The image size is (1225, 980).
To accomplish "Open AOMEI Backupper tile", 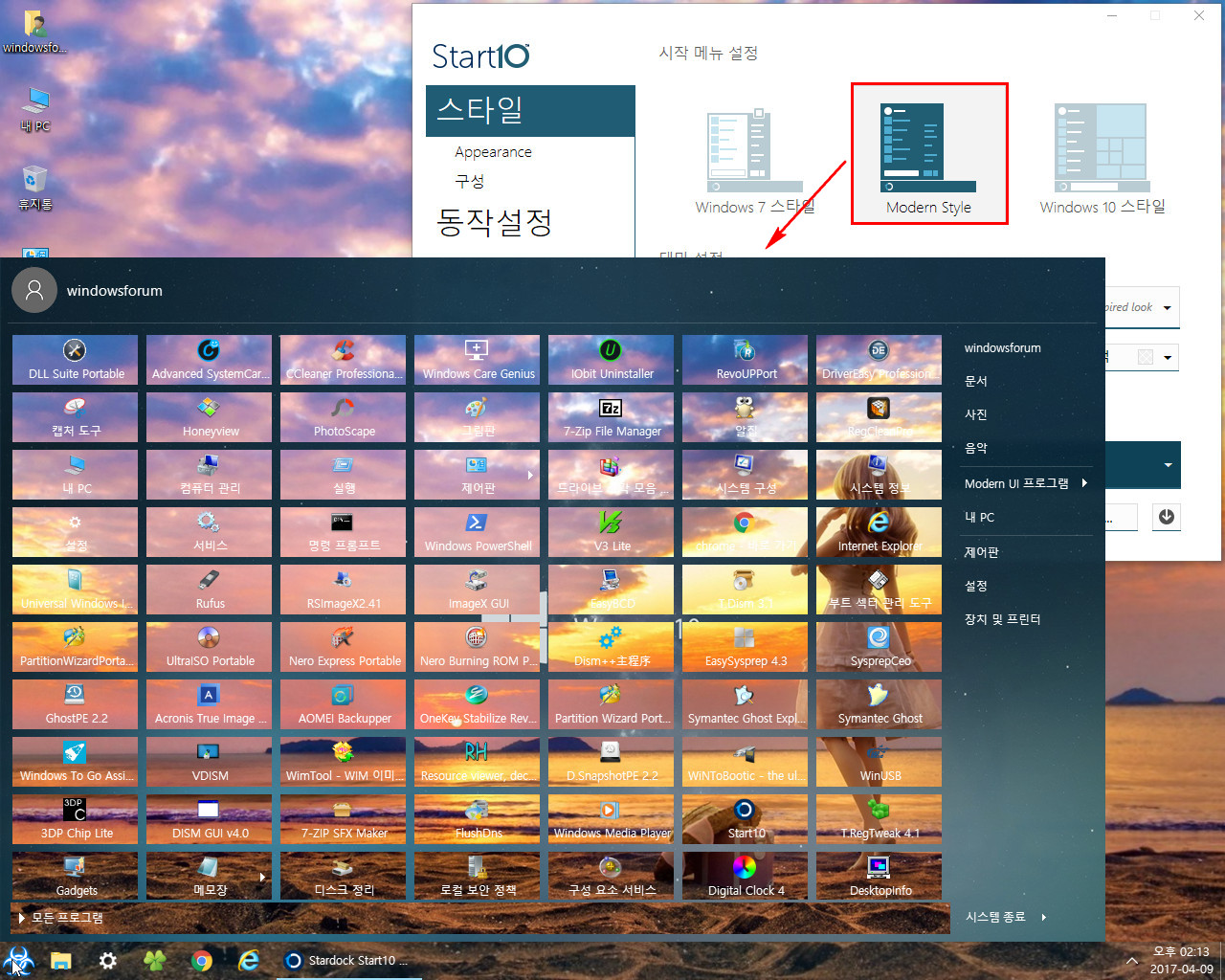I will pyautogui.click(x=344, y=704).
